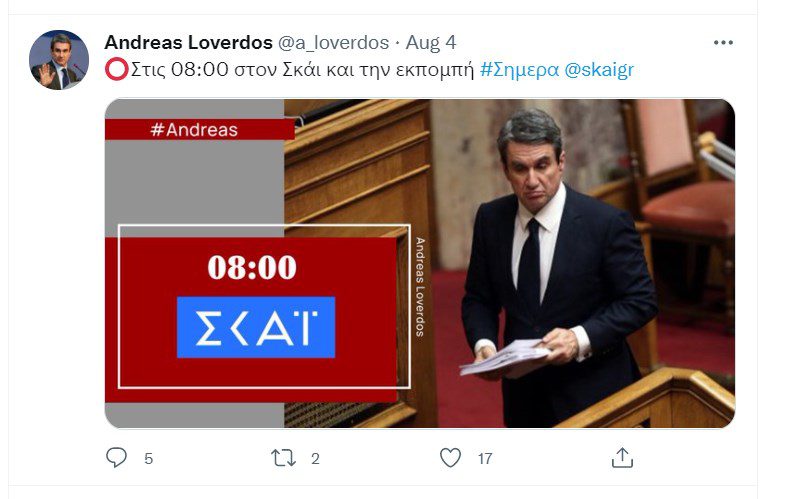Click the 08:00 time text in image
Image resolution: width=792 pixels, height=499 pixels.
[252, 267]
